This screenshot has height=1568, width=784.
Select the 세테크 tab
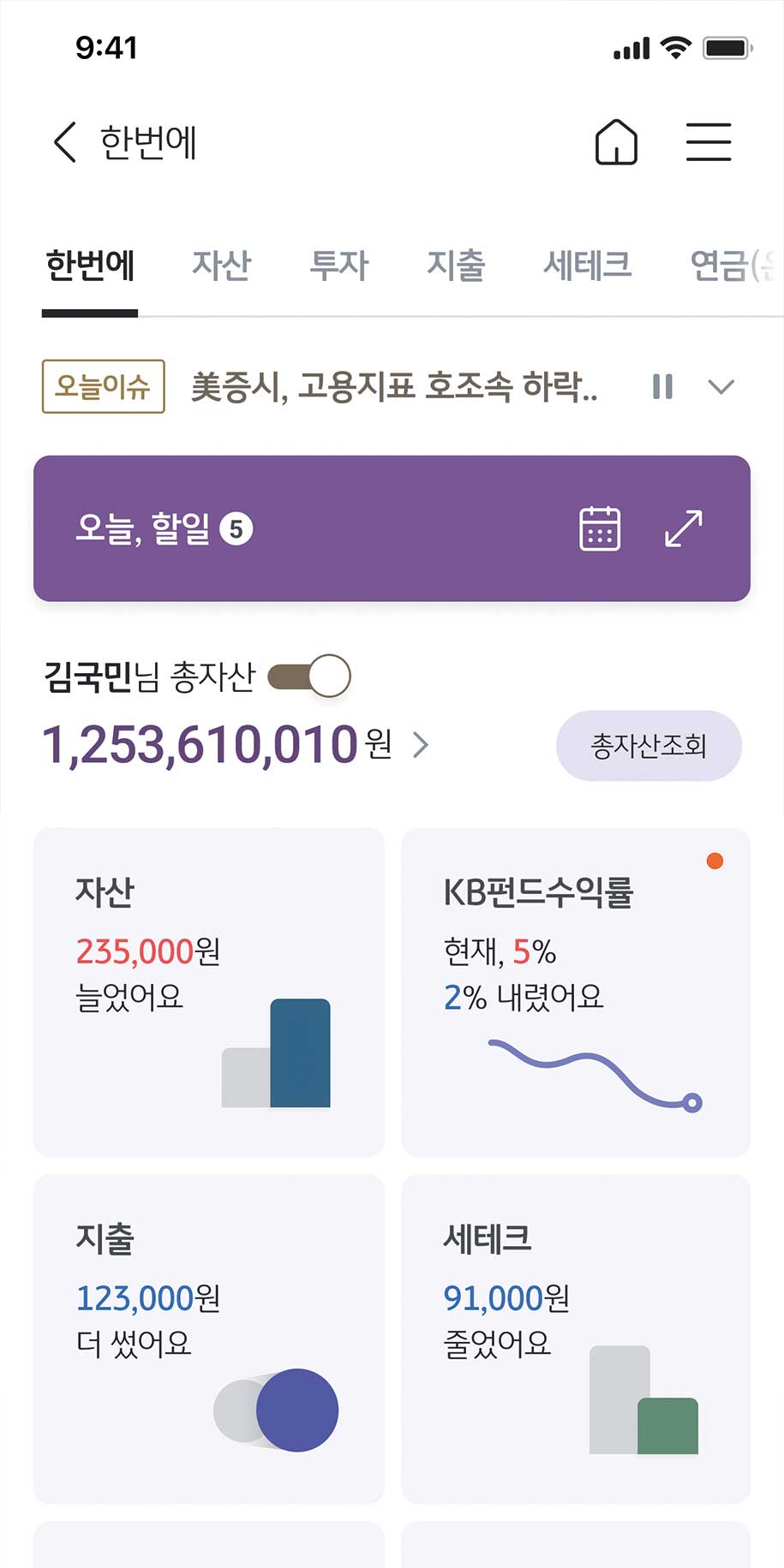[x=587, y=265]
